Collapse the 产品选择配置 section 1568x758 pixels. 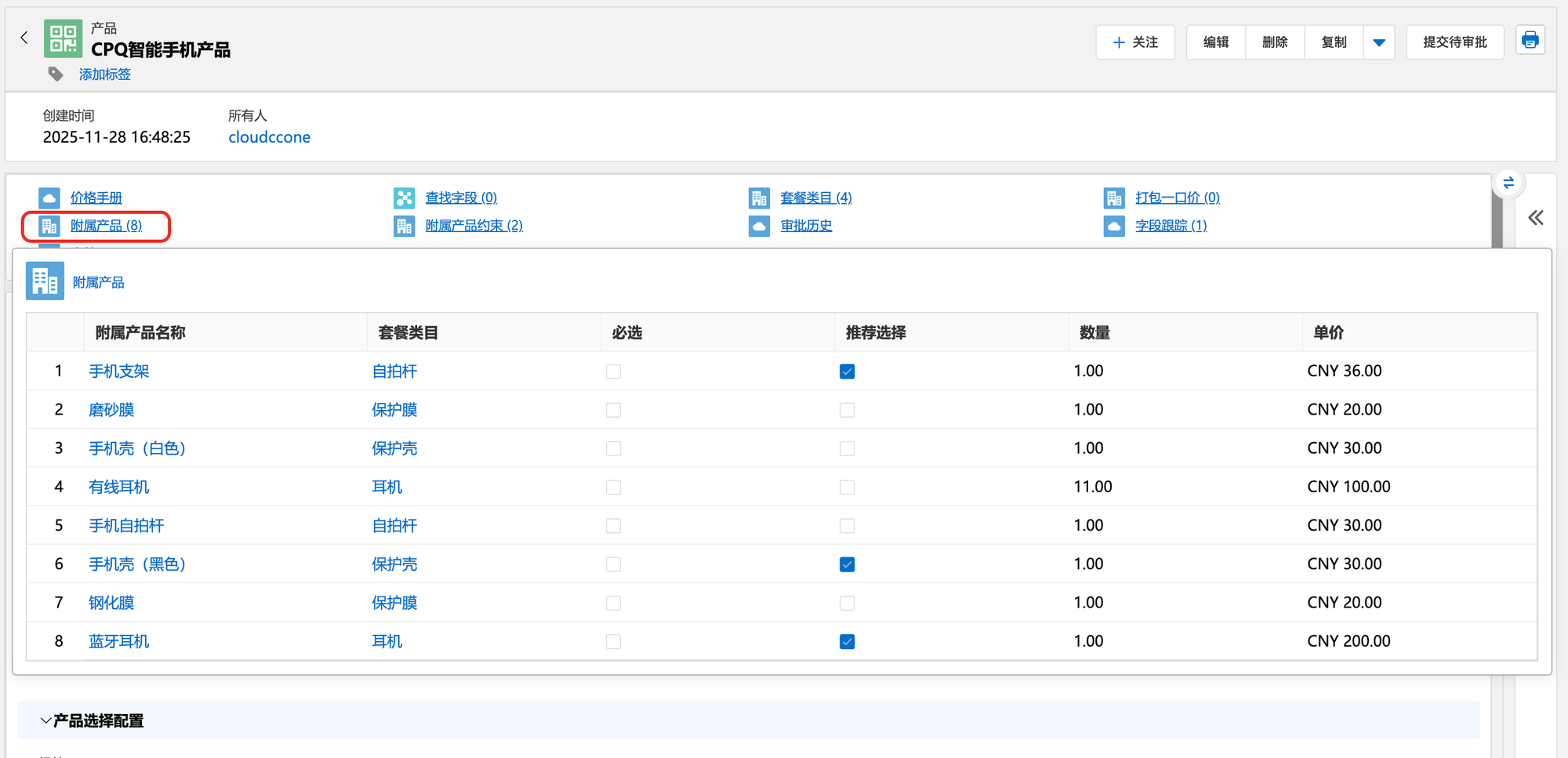(x=46, y=720)
